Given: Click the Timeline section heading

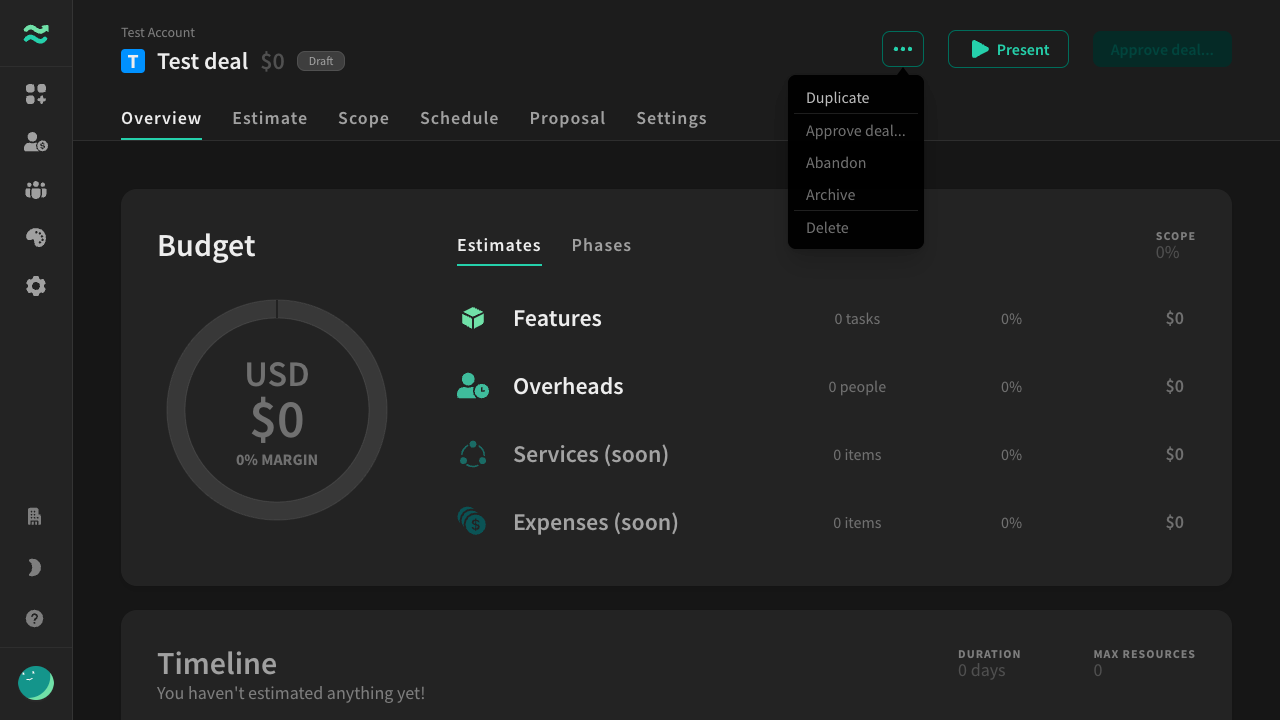Looking at the screenshot, I should 217,663.
